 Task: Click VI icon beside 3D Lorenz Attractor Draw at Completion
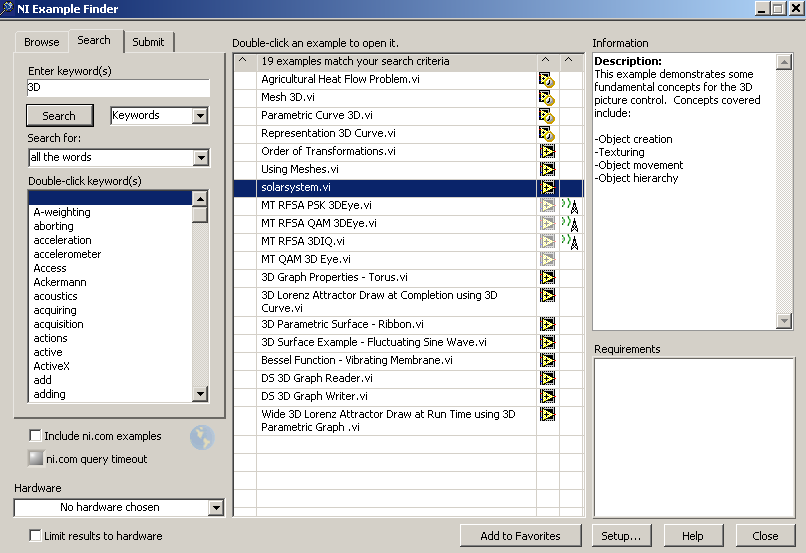tap(547, 296)
